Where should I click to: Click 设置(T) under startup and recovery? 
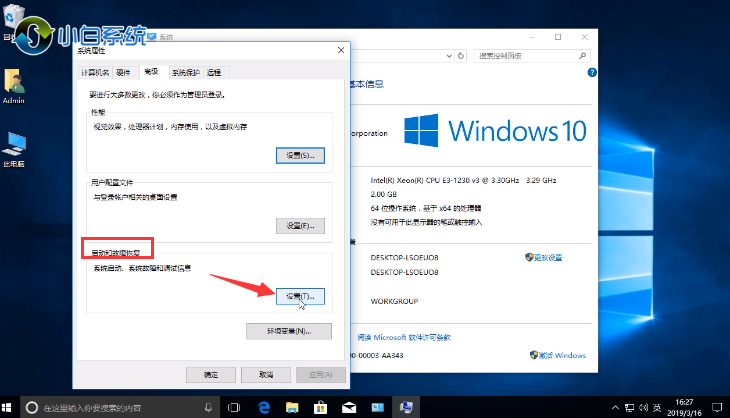click(x=300, y=297)
